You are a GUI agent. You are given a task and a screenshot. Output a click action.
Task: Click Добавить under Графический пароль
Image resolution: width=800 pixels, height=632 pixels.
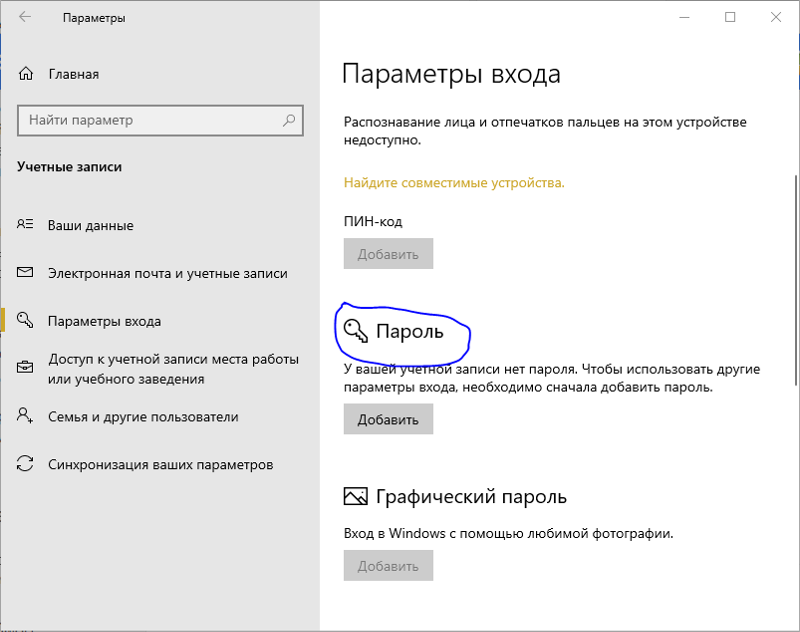(x=388, y=565)
